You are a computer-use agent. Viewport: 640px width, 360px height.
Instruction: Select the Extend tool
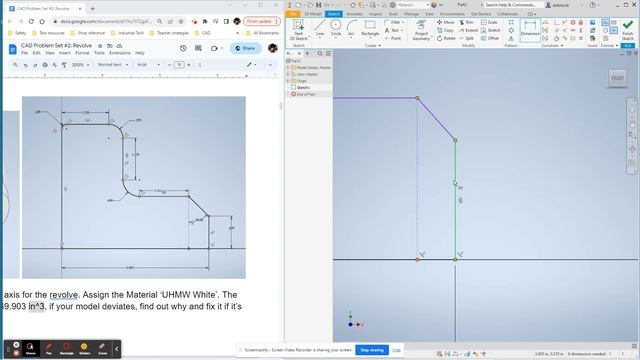468,30
